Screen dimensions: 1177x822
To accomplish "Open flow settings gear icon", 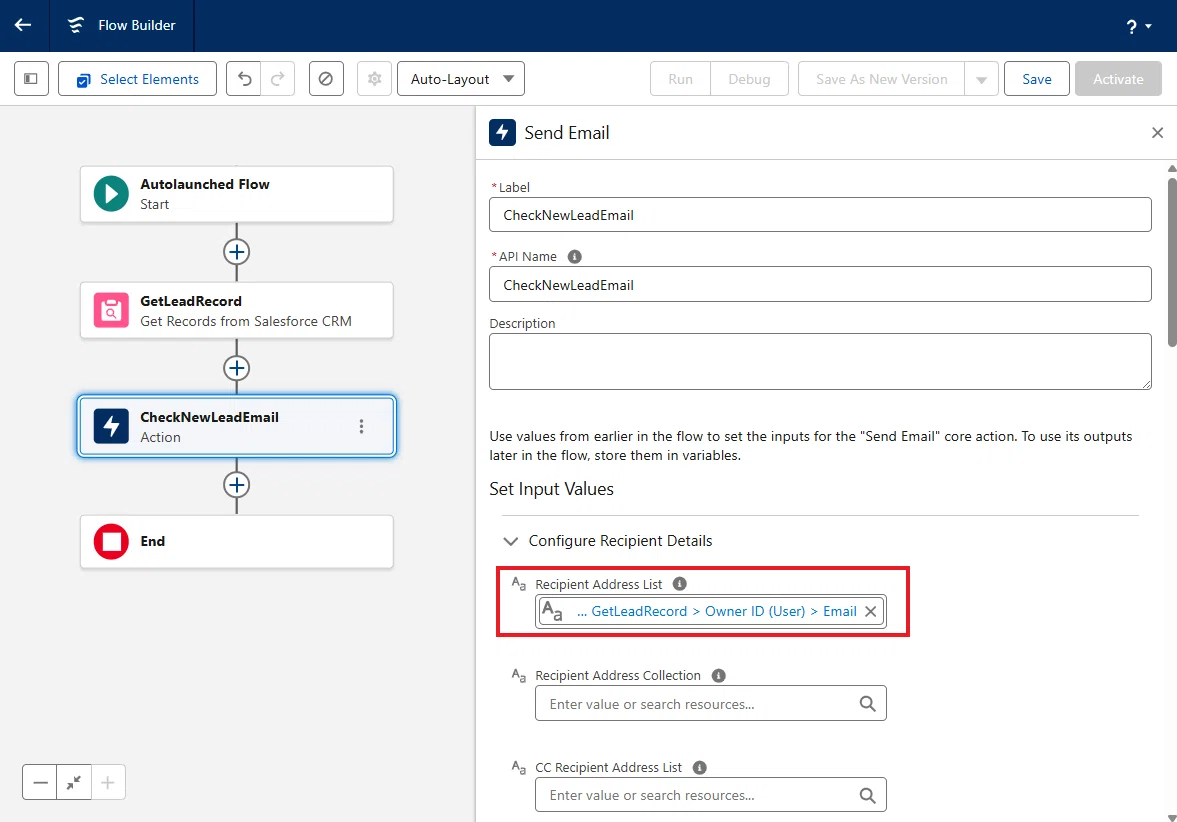I will [x=375, y=79].
